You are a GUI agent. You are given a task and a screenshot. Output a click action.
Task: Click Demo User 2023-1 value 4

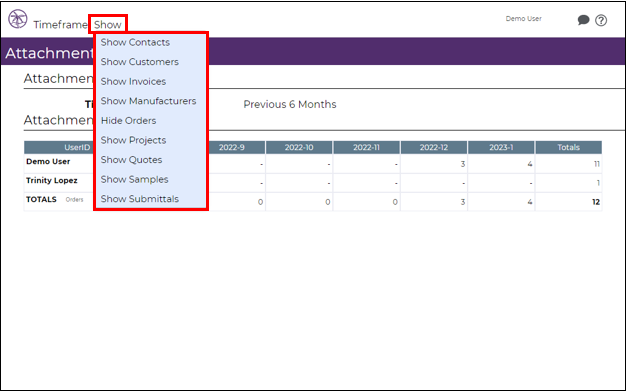pyautogui.click(x=530, y=164)
